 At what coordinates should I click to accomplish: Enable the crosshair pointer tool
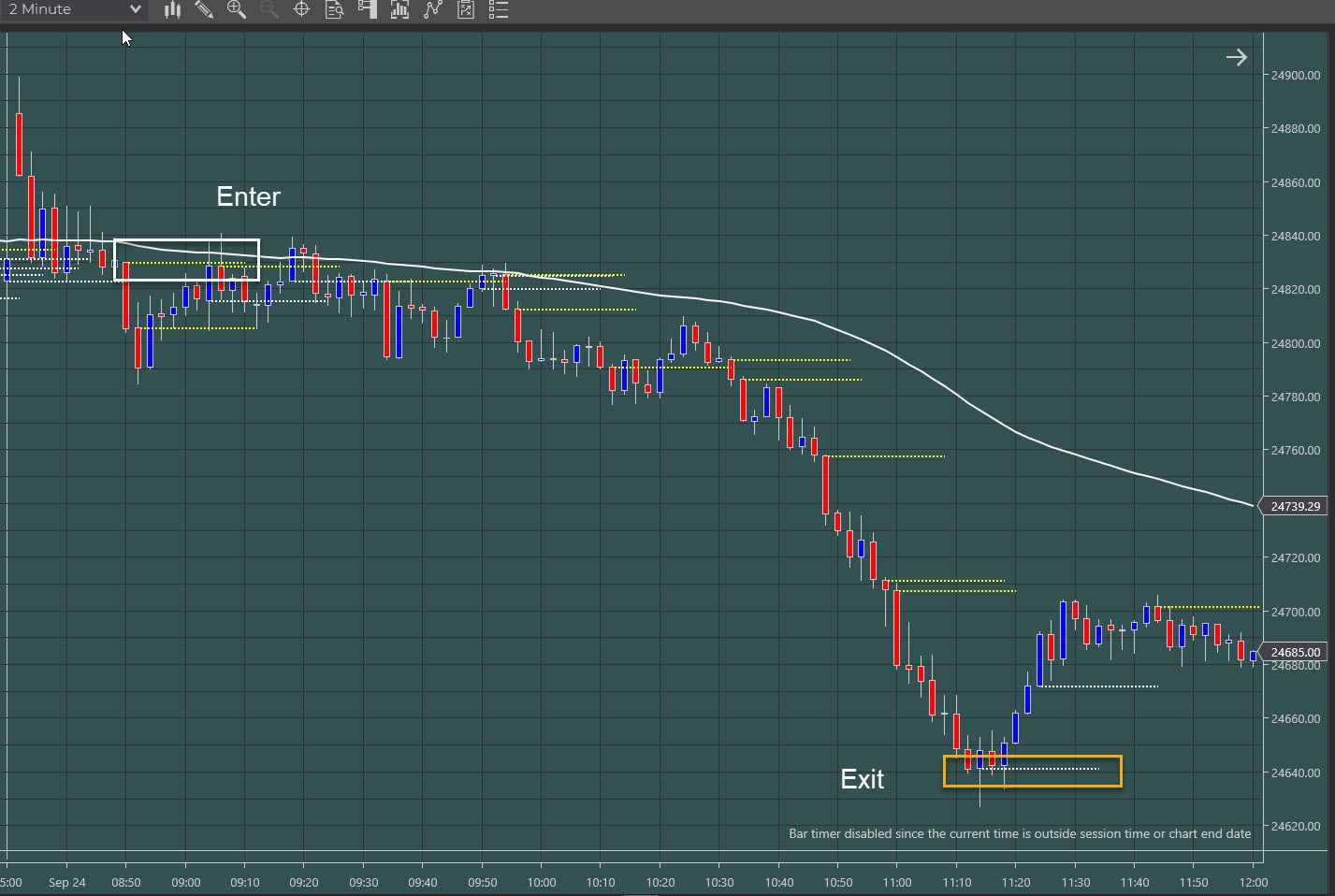coord(301,10)
